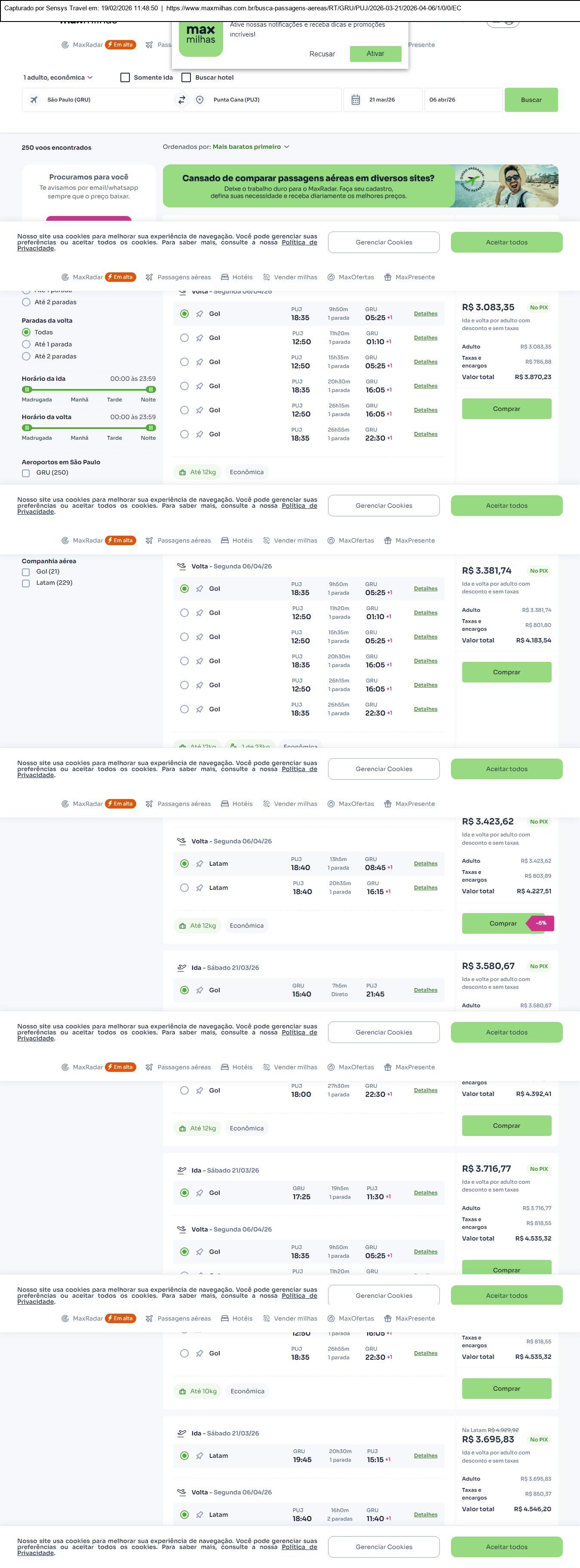The width and height of the screenshot is (580, 1568).
Task: Click the location pin icon beside Punta Cana
Action: click(199, 100)
